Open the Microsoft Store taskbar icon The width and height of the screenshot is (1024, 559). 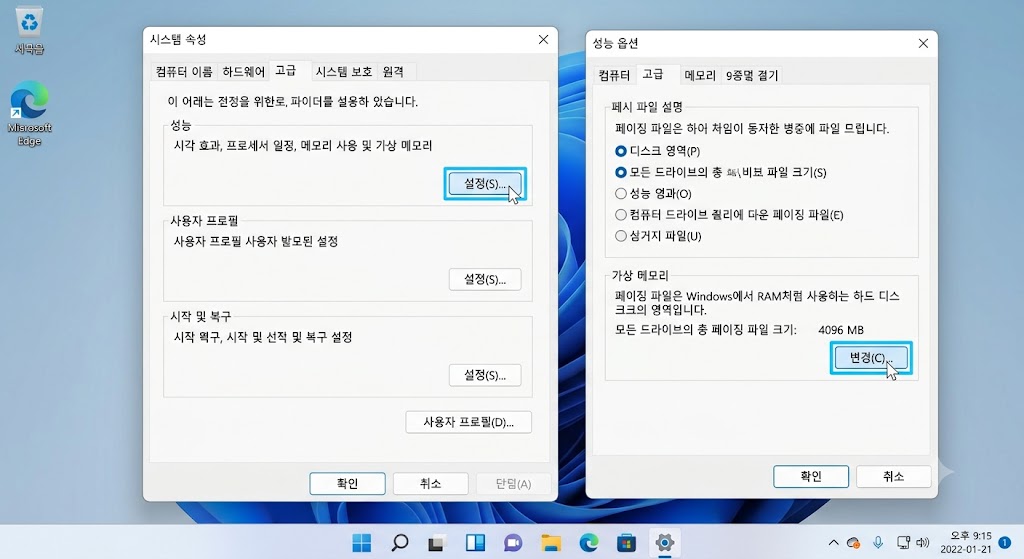click(x=626, y=543)
